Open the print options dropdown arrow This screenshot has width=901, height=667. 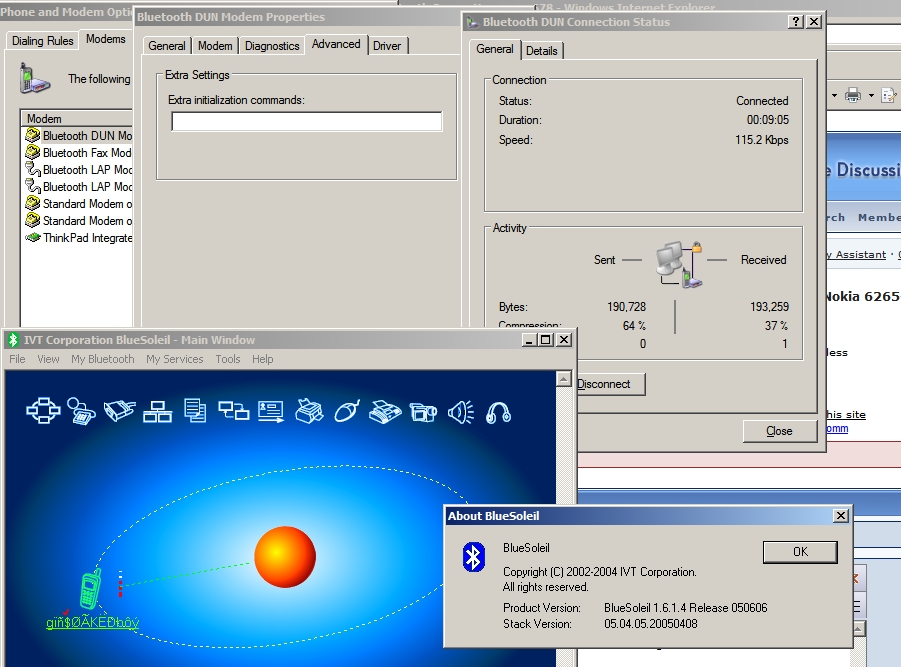tap(871, 95)
